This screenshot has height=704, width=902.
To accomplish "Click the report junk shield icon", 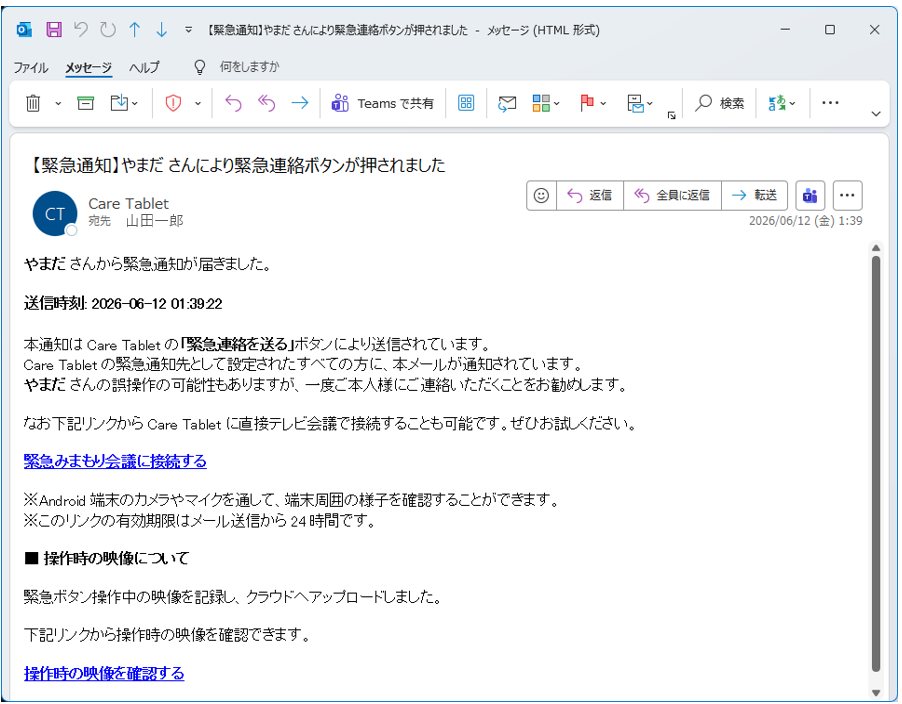I will tap(173, 104).
